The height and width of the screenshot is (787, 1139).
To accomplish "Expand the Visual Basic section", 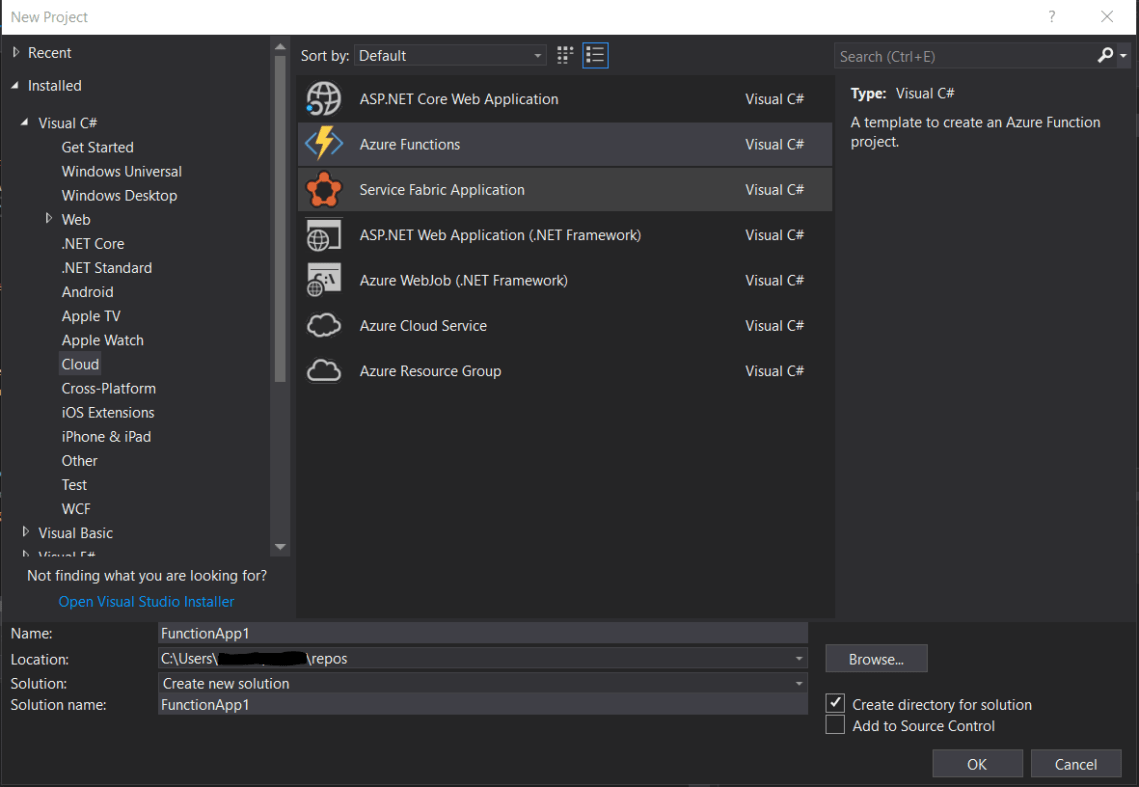I will click(24, 532).
